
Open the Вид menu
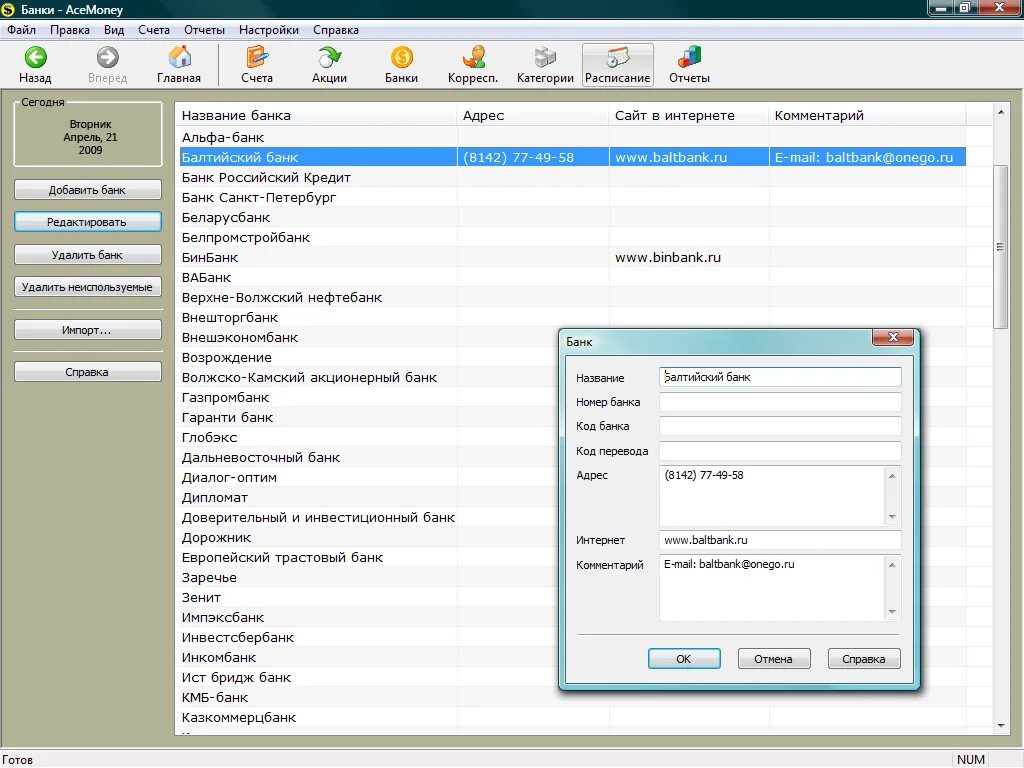click(114, 30)
